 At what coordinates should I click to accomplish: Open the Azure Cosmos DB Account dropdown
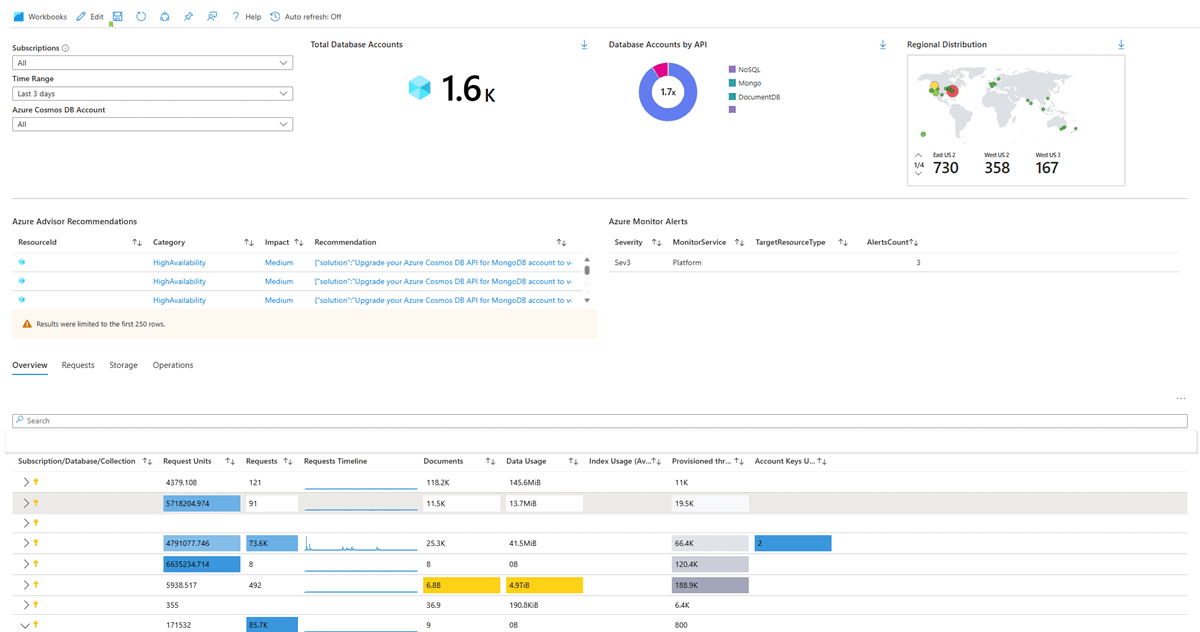(x=150, y=124)
